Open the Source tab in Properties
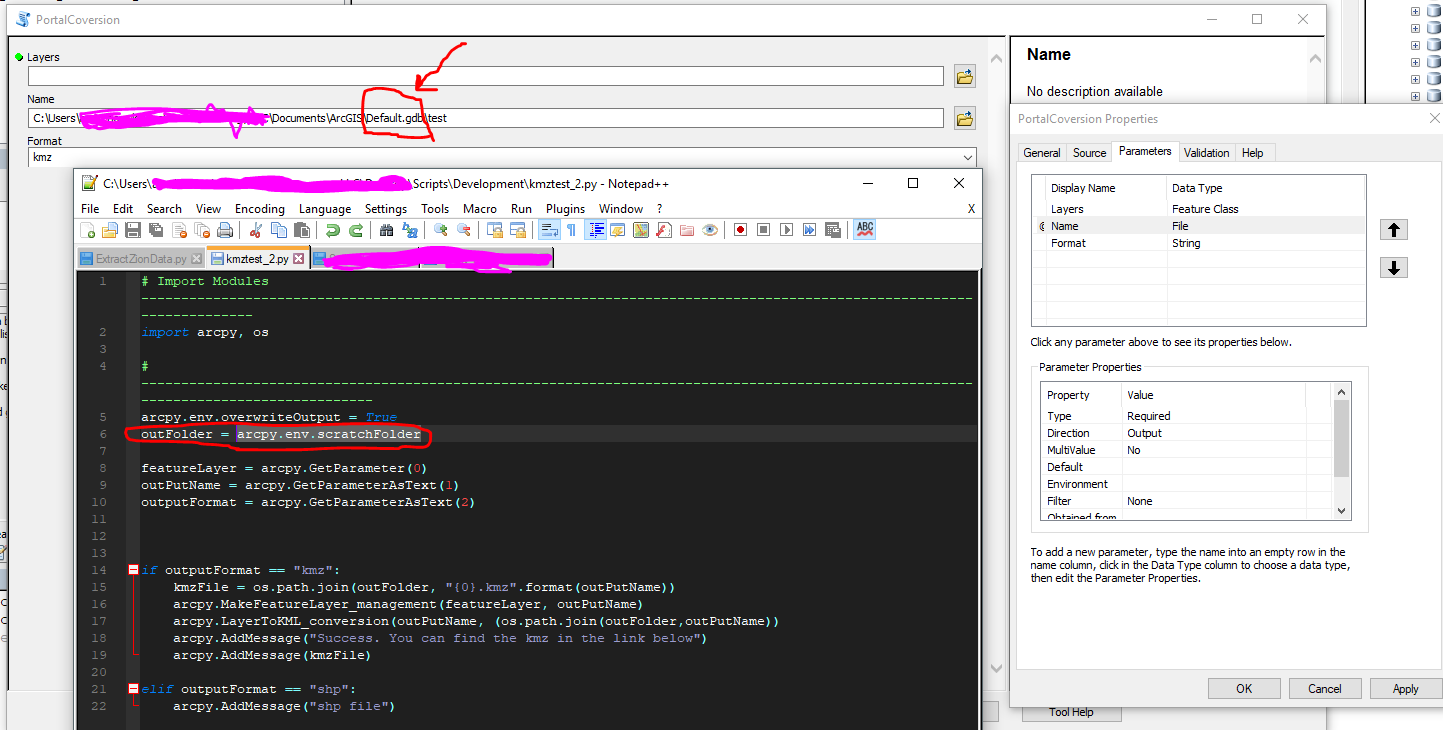1443x730 pixels. coord(1089,153)
